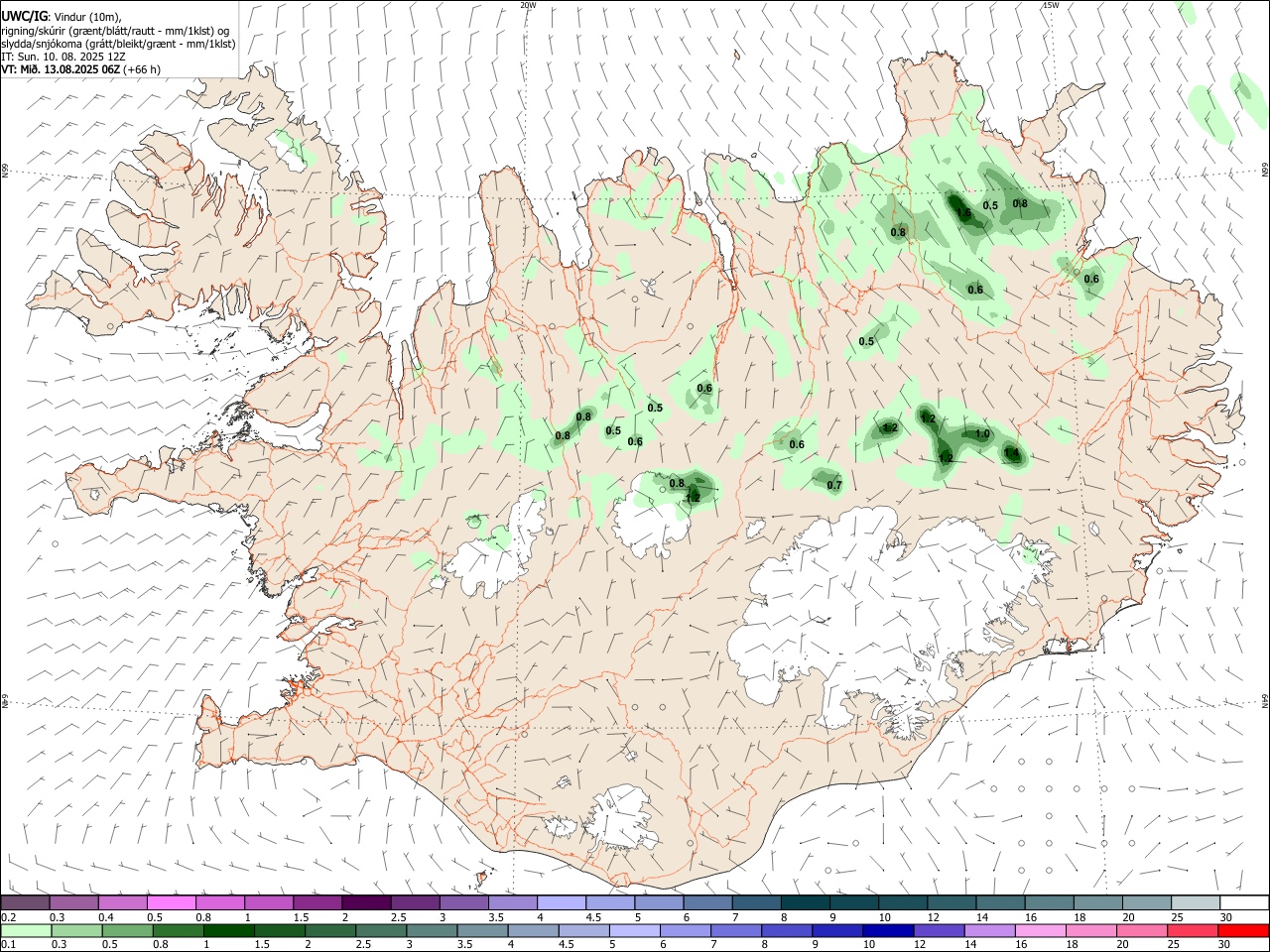The width and height of the screenshot is (1270, 952).
Task: Click the '30' label on the upper scale
Action: 1226,917
